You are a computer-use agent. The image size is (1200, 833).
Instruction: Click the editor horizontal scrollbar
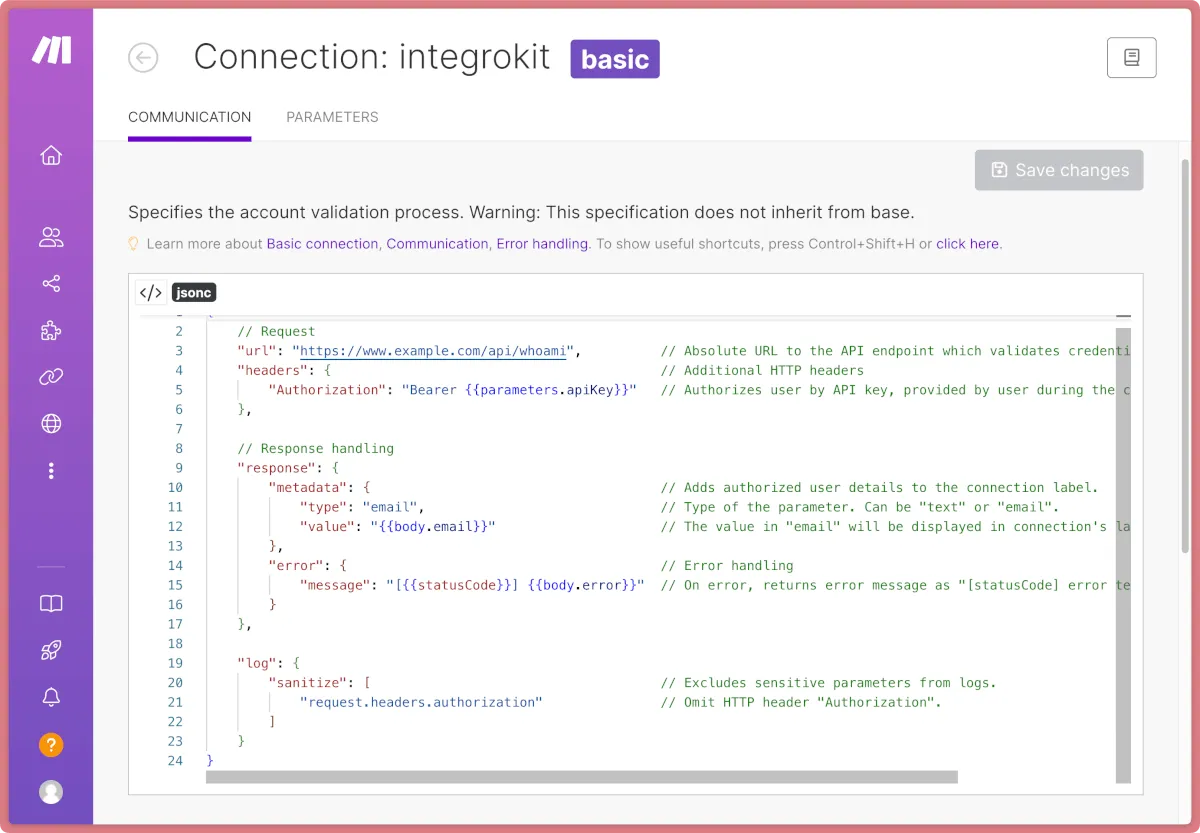pos(581,777)
